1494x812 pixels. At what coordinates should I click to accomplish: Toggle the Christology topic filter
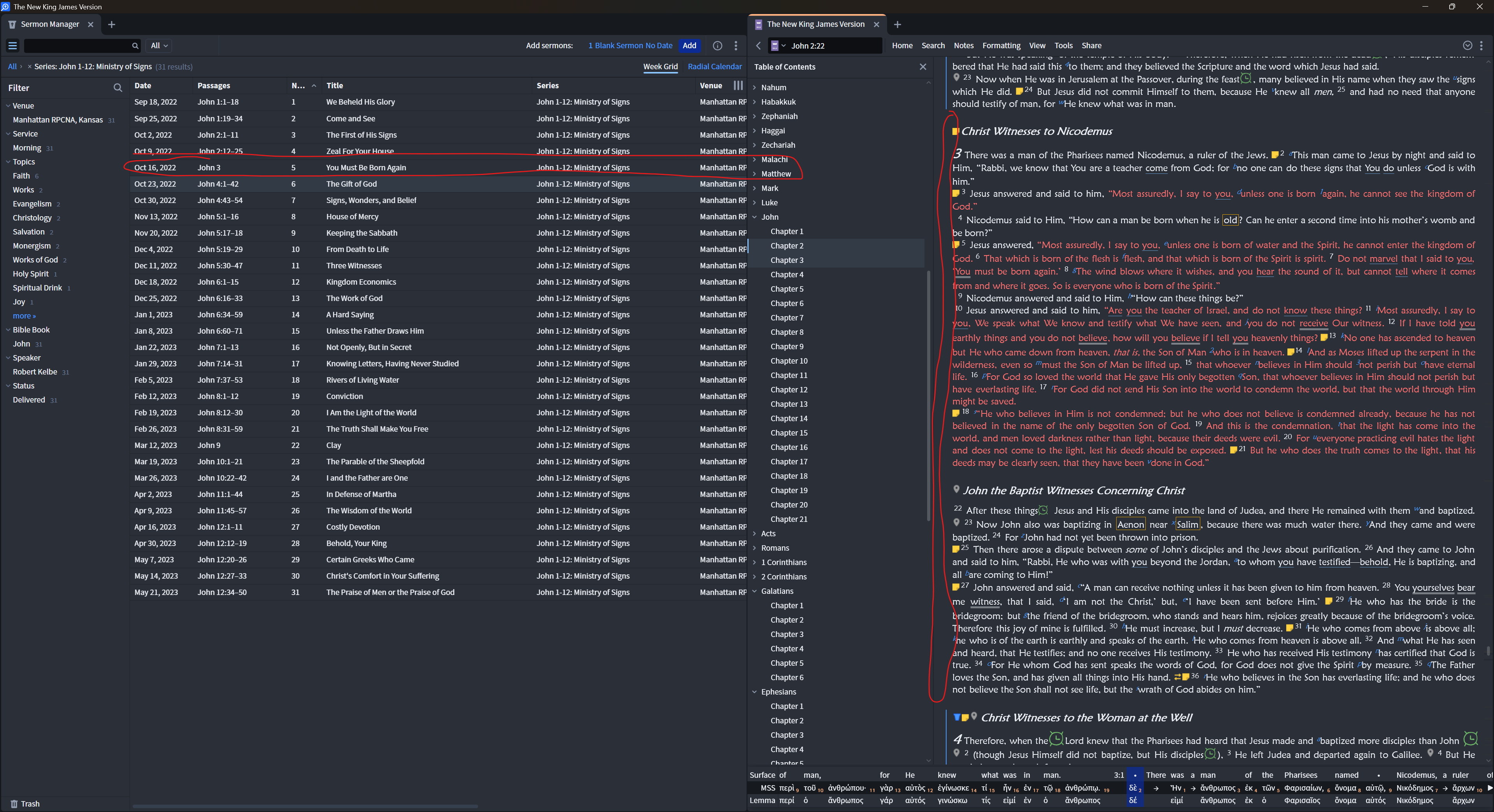(x=32, y=218)
